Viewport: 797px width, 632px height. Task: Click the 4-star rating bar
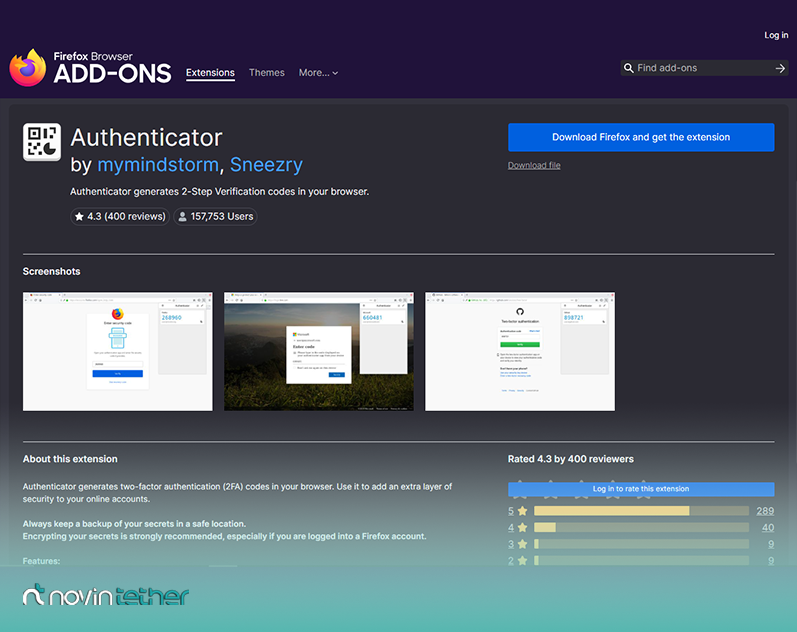[641, 528]
